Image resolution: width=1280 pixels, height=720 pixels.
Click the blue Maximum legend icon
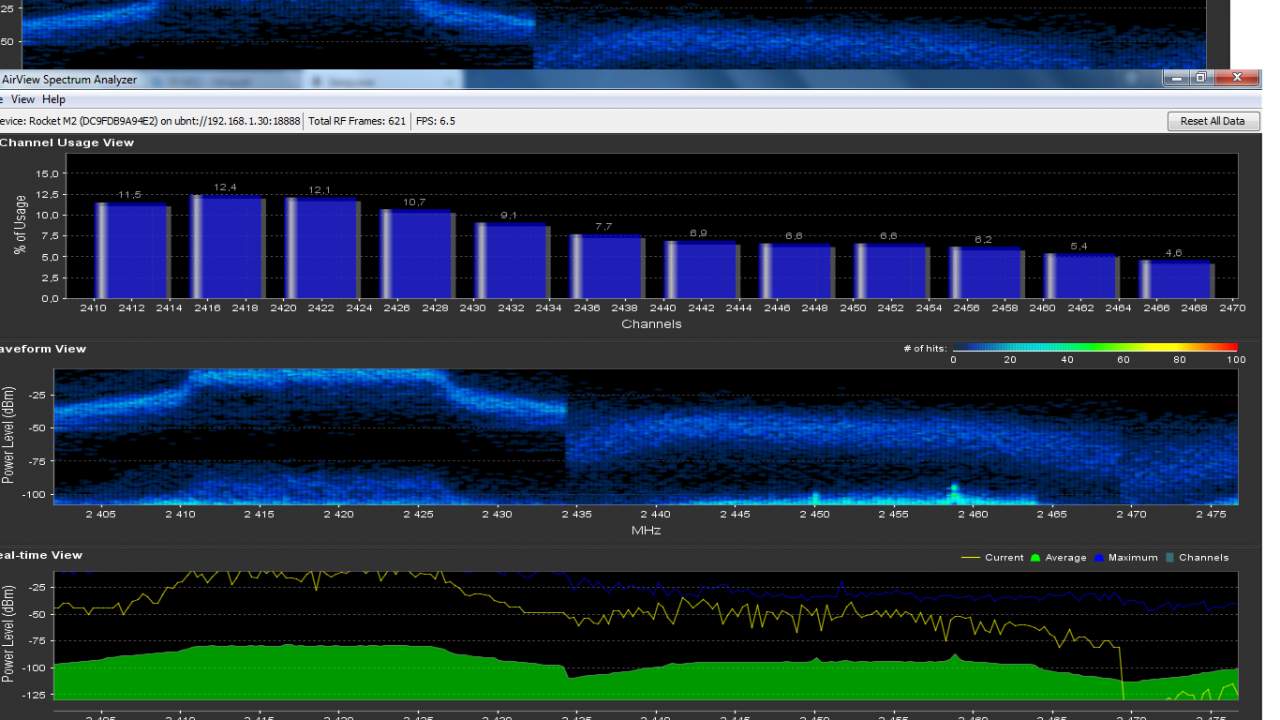tap(1098, 558)
